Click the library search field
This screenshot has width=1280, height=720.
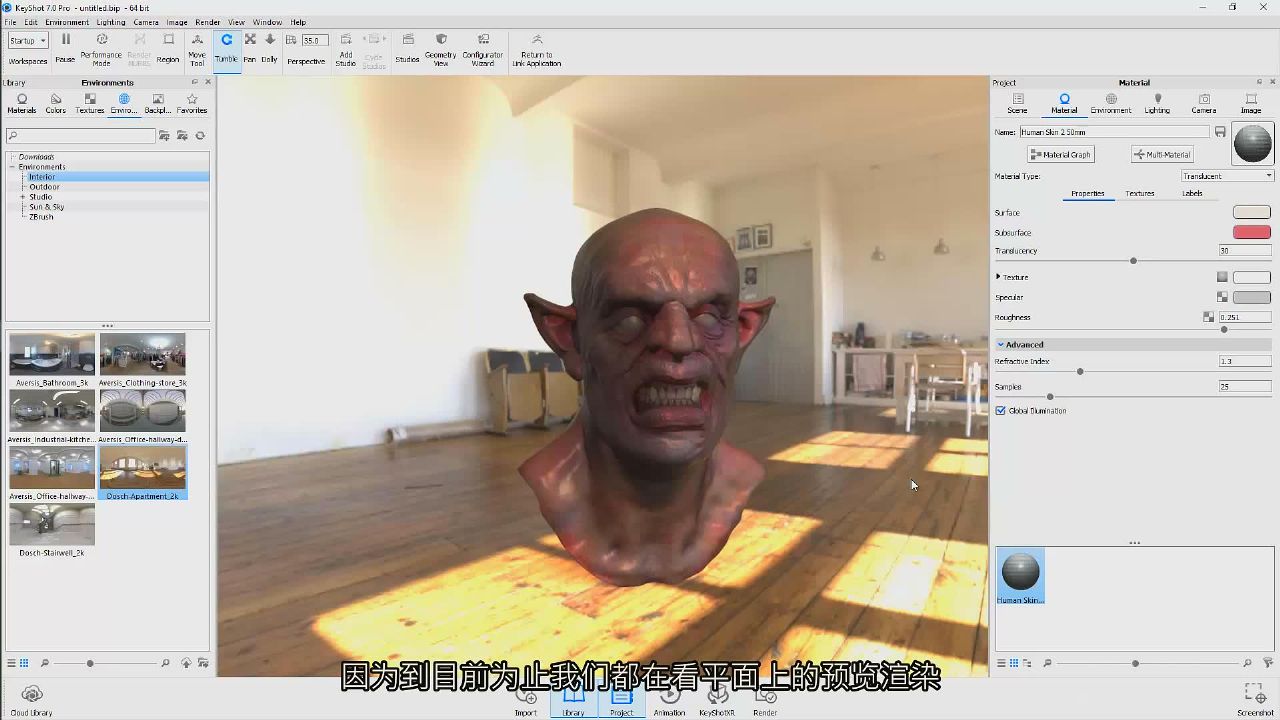click(x=81, y=136)
